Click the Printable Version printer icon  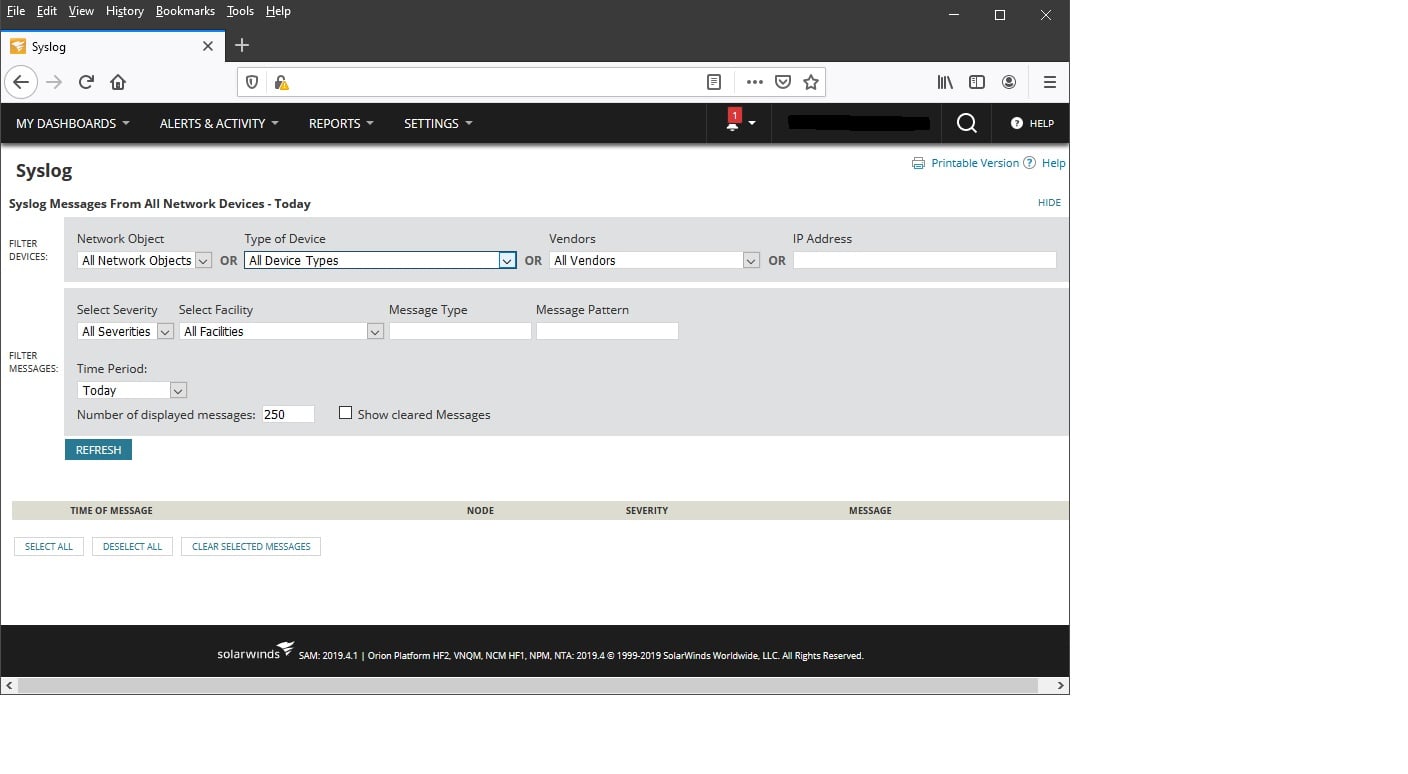[918, 162]
